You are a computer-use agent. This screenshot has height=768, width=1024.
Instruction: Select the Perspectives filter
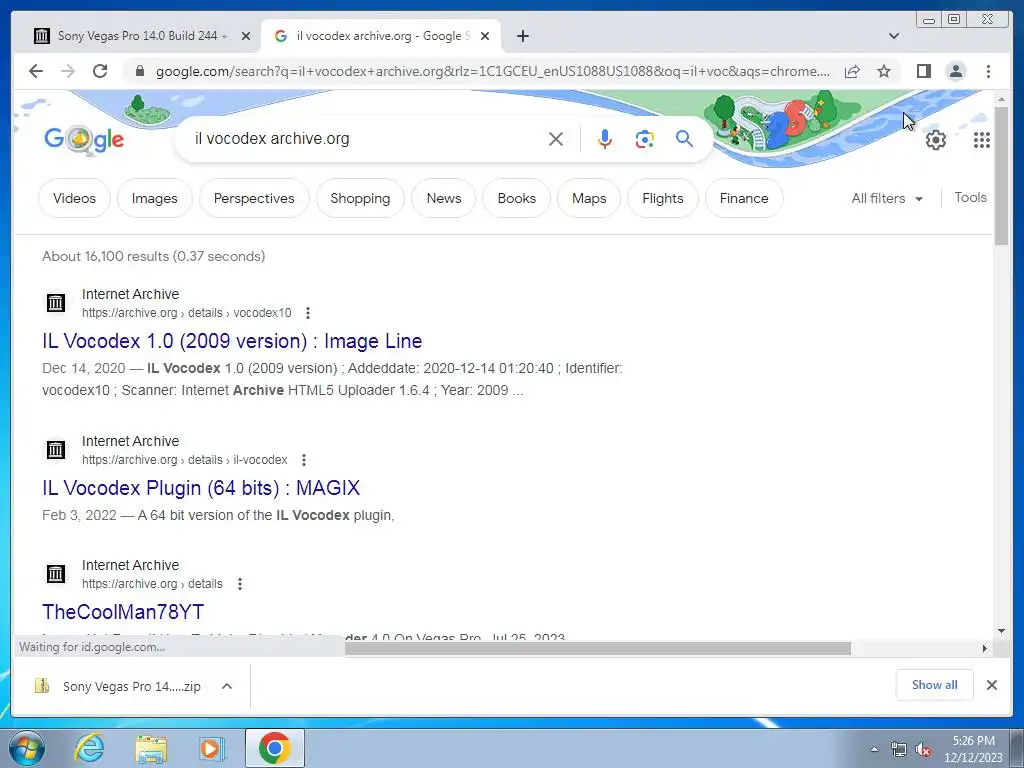(x=254, y=198)
